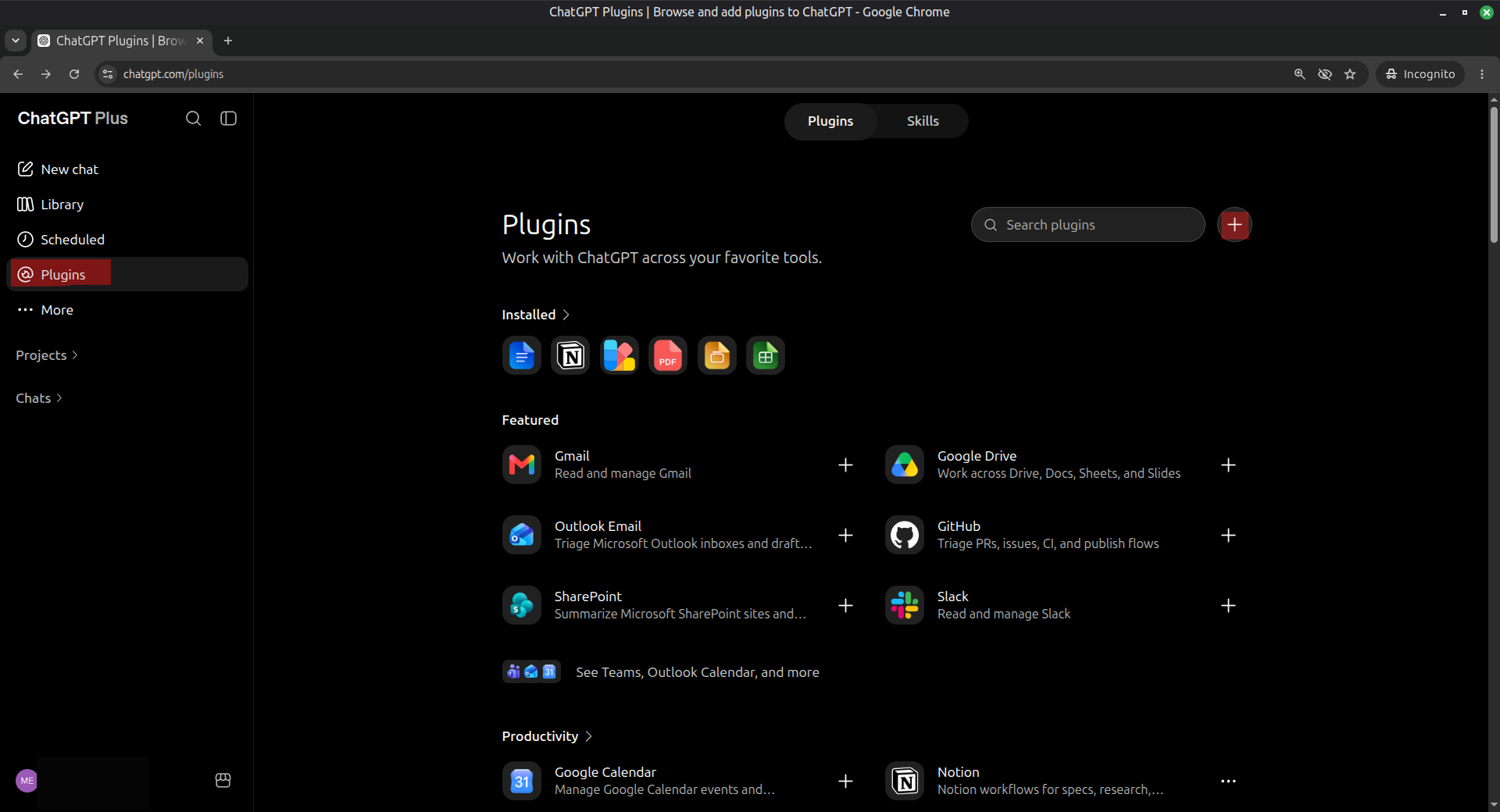Viewport: 1500px width, 812px height.
Task: Close the ChatGPT Plugins tab
Action: (200, 41)
